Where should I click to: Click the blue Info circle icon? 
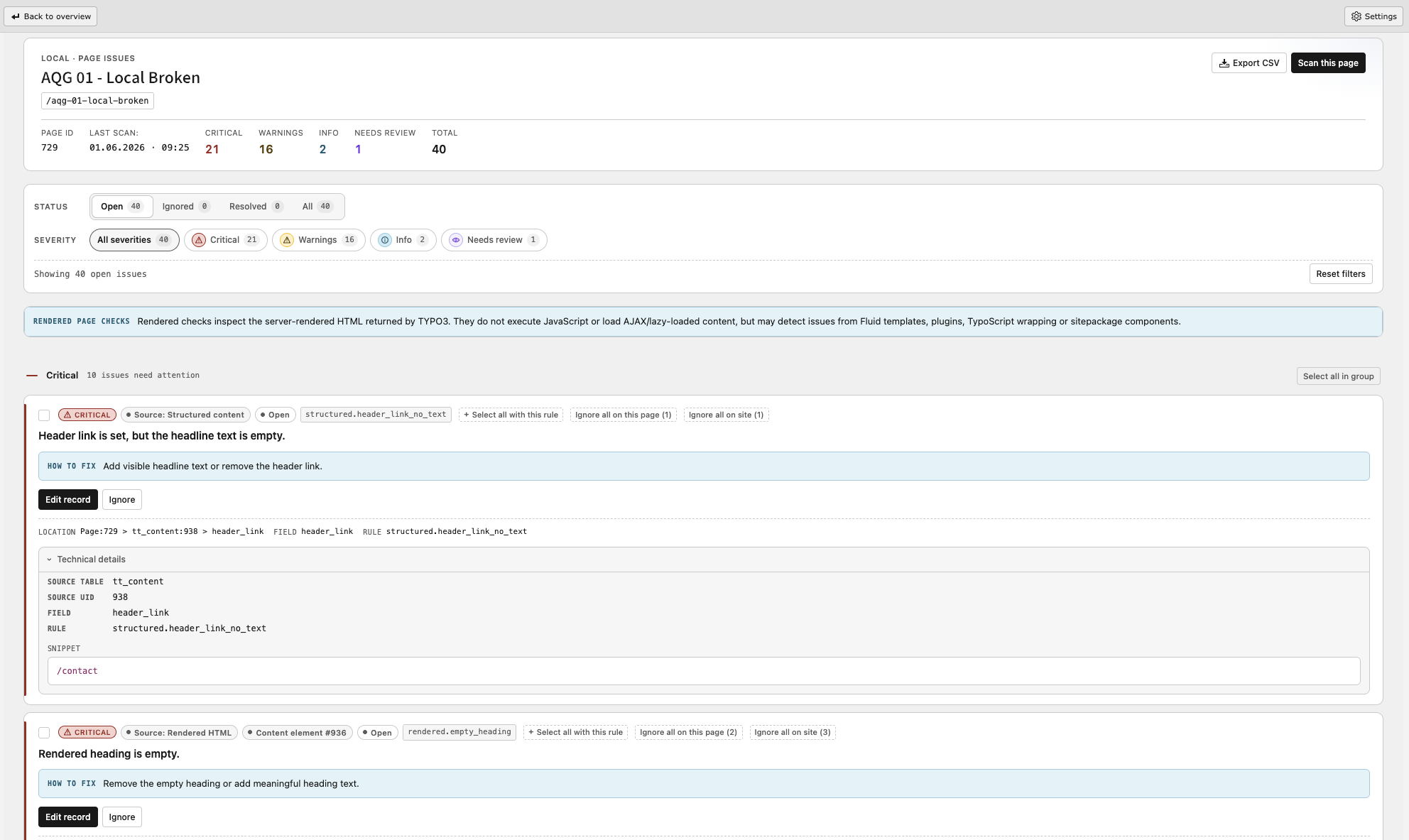385,240
